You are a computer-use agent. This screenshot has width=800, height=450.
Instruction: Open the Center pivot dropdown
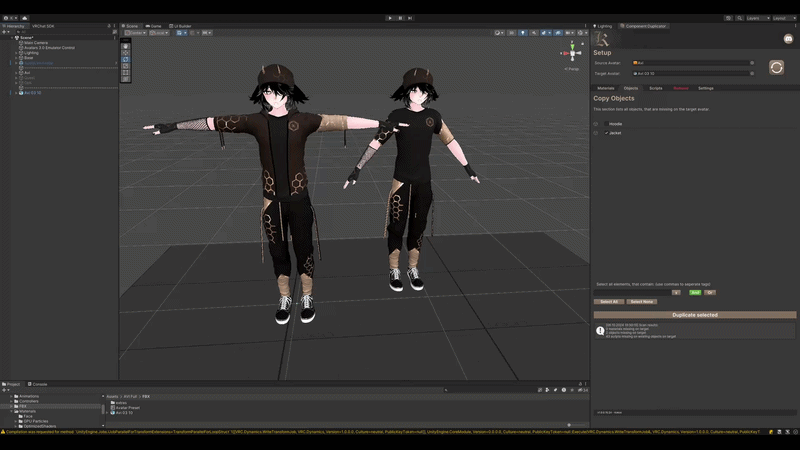[136, 33]
